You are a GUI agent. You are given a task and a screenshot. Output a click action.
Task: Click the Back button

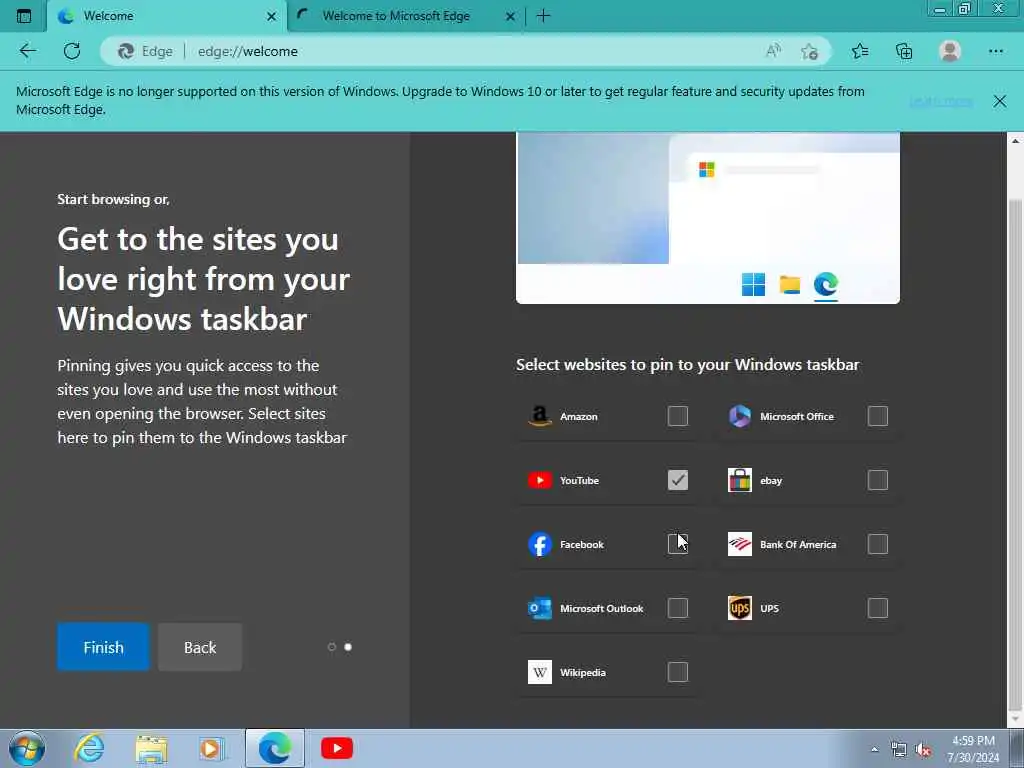click(x=200, y=647)
